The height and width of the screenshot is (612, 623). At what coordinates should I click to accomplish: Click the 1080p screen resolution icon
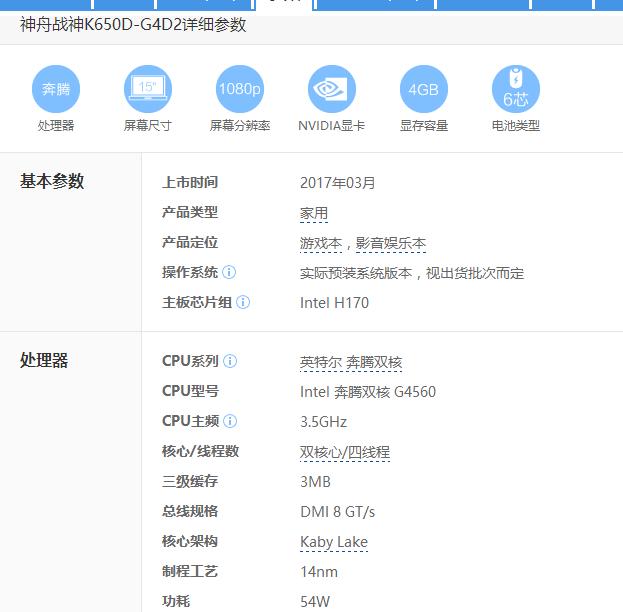coord(240,89)
